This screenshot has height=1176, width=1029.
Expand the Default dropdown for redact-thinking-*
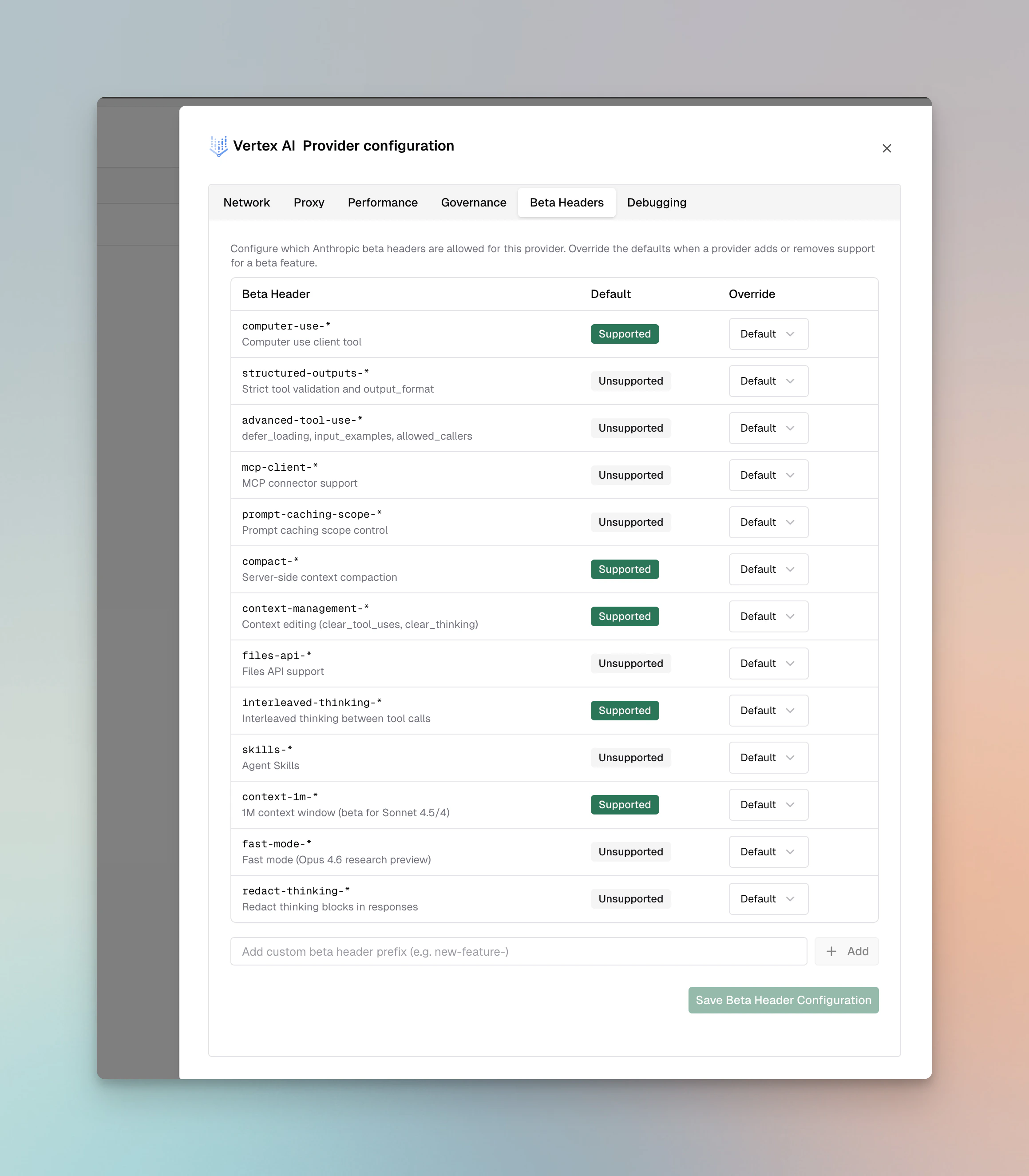[768, 898]
